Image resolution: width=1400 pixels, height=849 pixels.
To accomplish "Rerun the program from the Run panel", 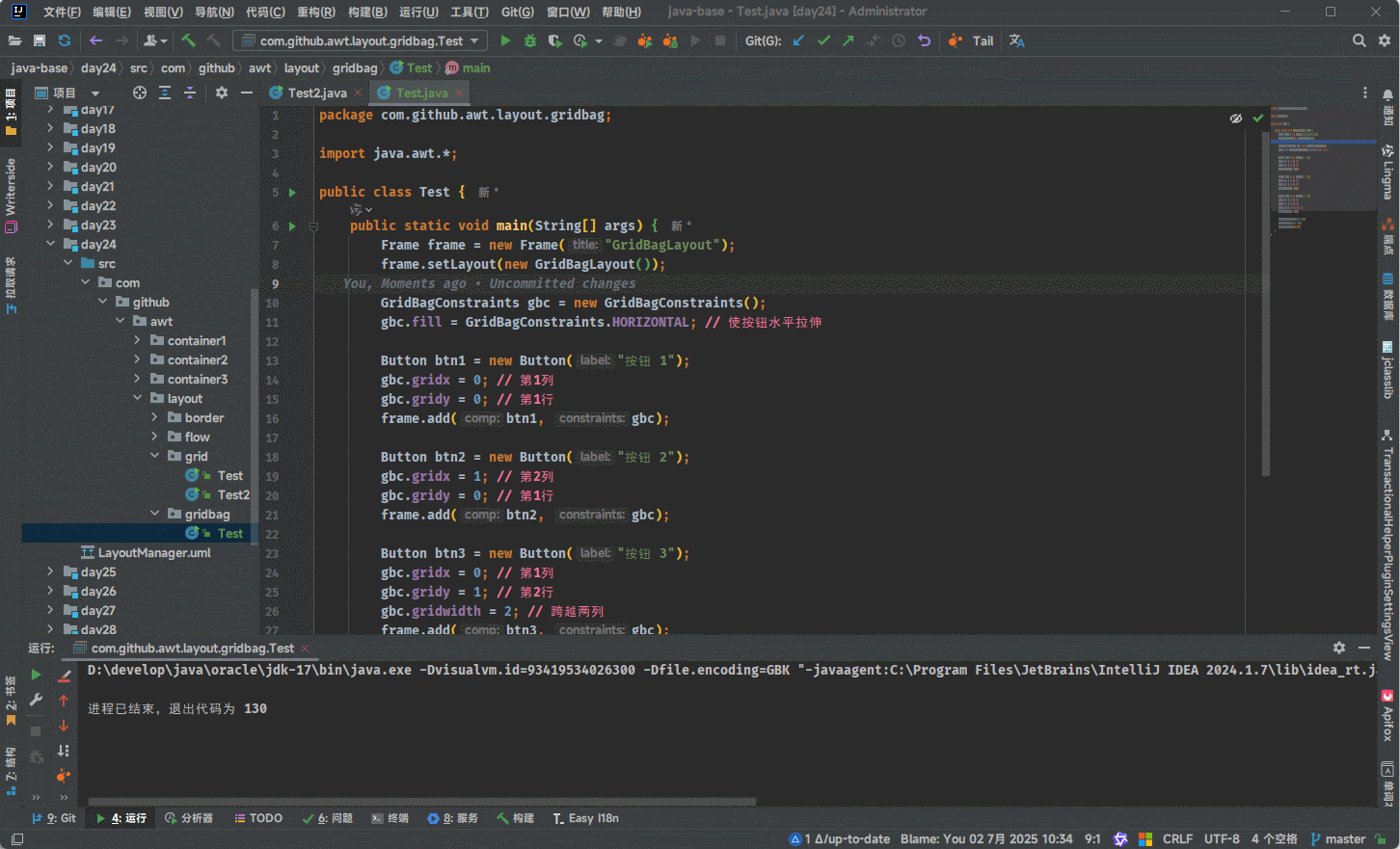I will coord(36,675).
